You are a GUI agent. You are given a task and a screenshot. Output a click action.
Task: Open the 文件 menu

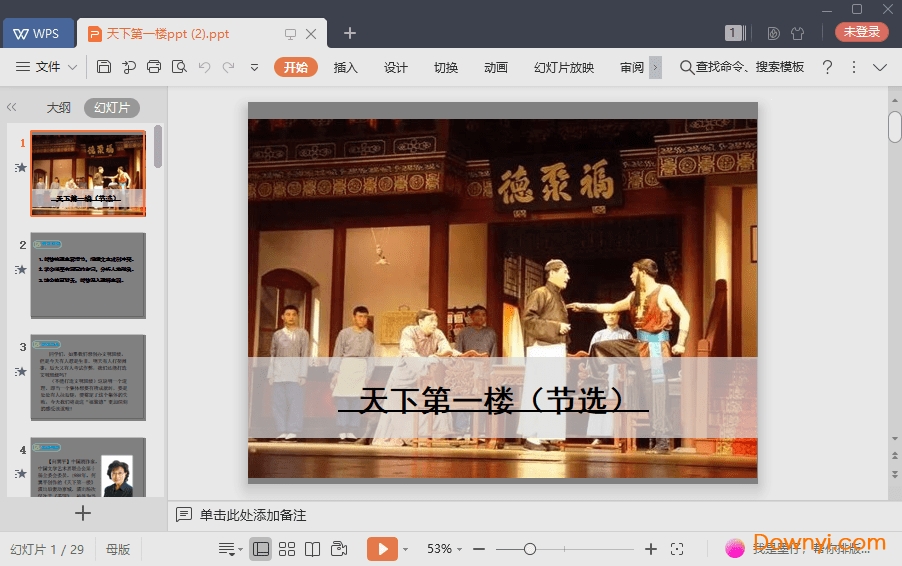click(47, 67)
